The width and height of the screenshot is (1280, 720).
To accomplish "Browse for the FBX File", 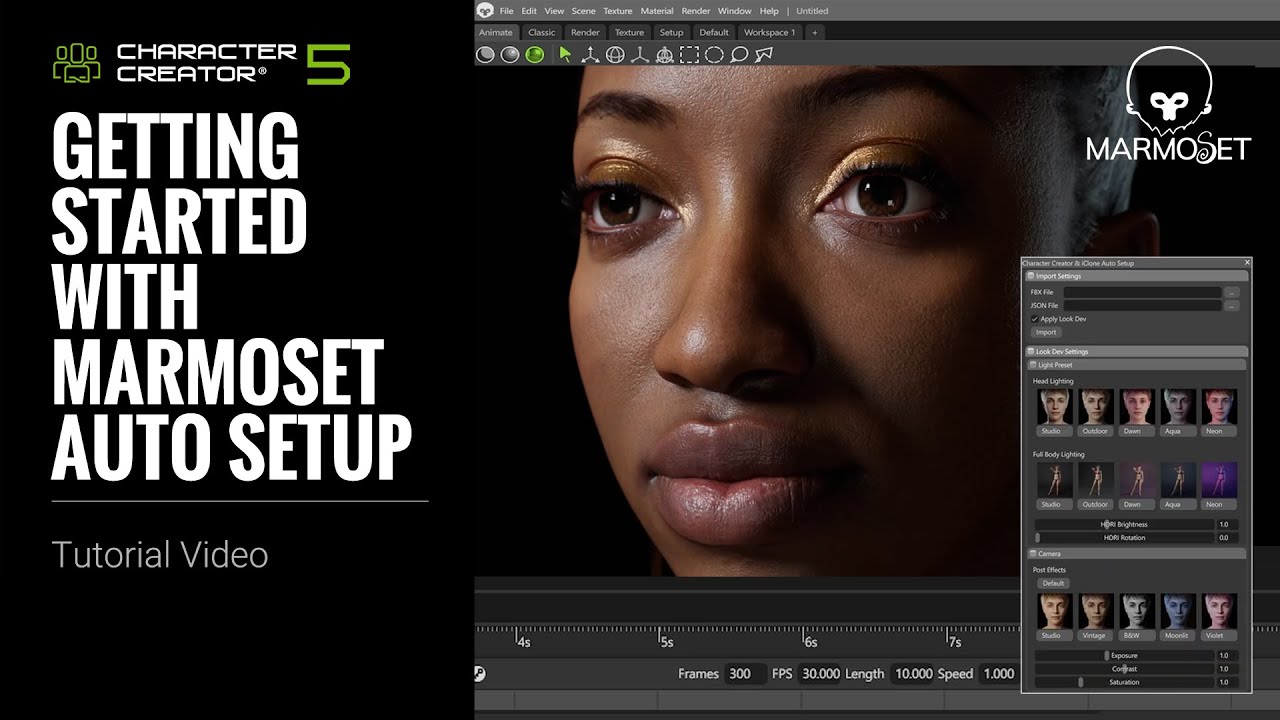I will click(x=1232, y=292).
